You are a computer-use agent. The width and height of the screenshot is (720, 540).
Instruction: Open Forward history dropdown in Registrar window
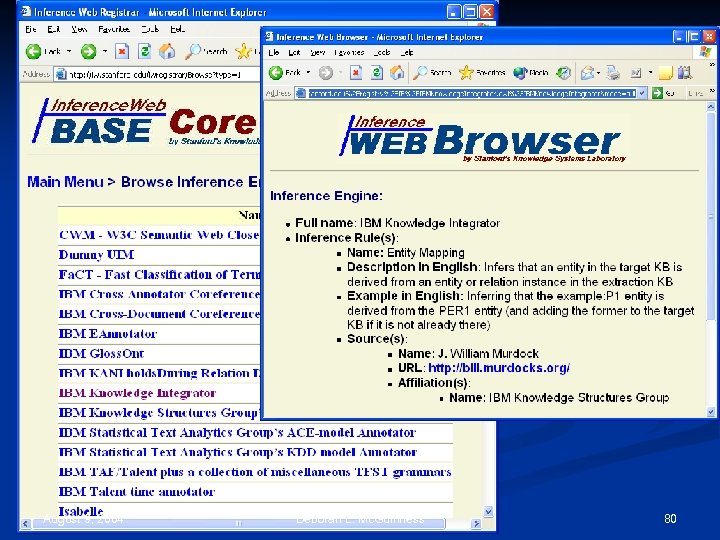tap(105, 51)
